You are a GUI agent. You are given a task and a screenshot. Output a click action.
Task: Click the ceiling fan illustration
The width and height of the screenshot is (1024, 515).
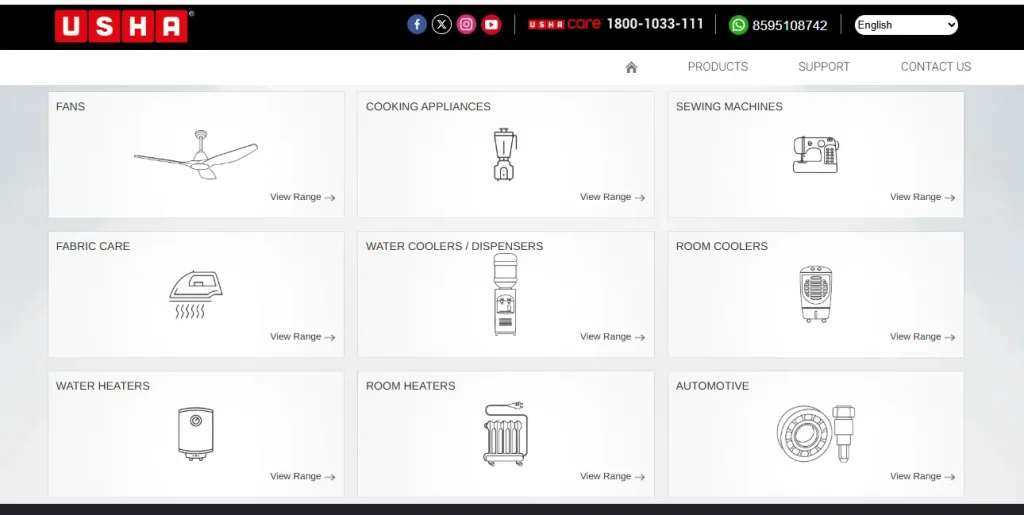[196, 155]
